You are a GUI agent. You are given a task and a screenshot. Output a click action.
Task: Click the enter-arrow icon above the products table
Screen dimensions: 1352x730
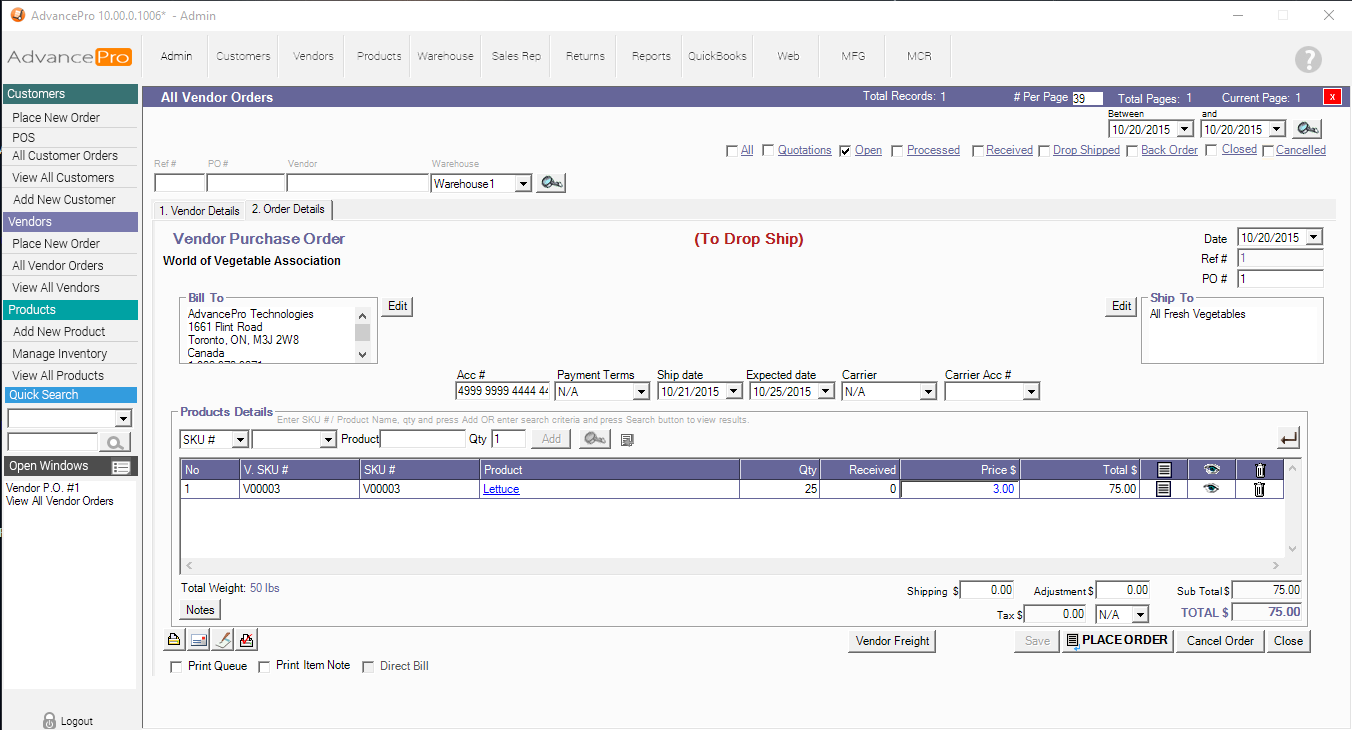[x=1288, y=438]
